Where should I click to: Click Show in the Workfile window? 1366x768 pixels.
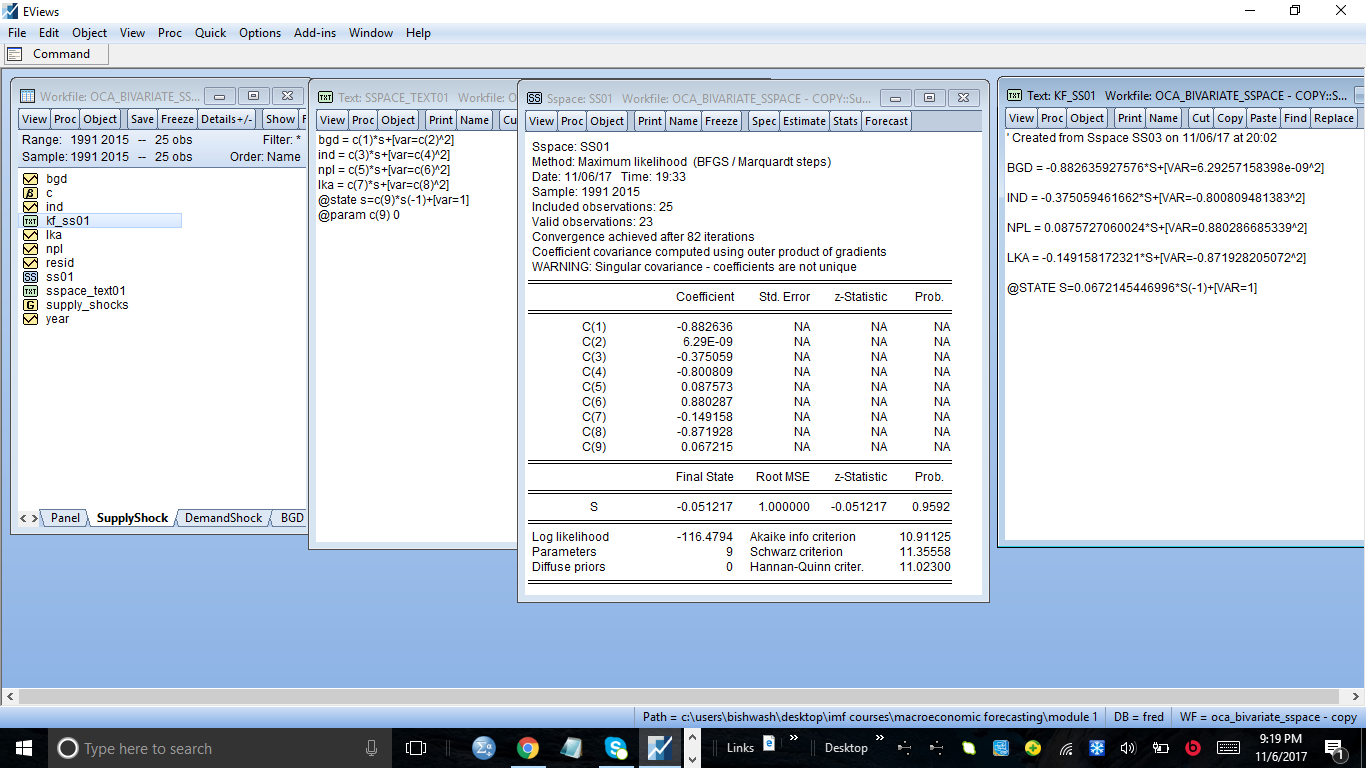[280, 119]
